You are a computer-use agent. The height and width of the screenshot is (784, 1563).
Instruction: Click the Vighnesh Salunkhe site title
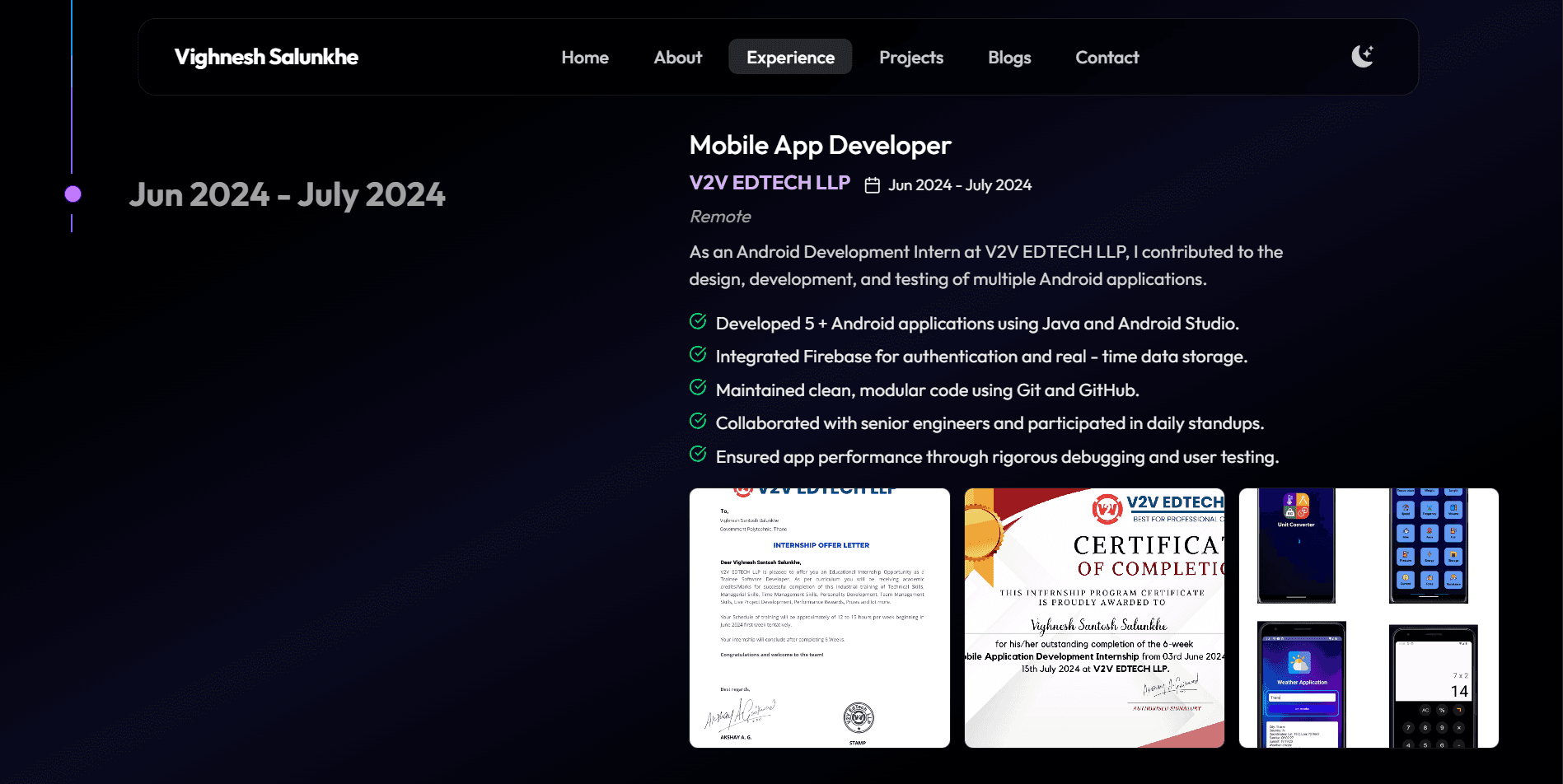[265, 57]
